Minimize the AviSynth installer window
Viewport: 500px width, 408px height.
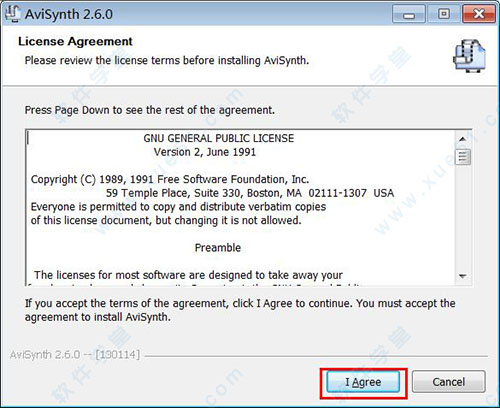(x=409, y=14)
